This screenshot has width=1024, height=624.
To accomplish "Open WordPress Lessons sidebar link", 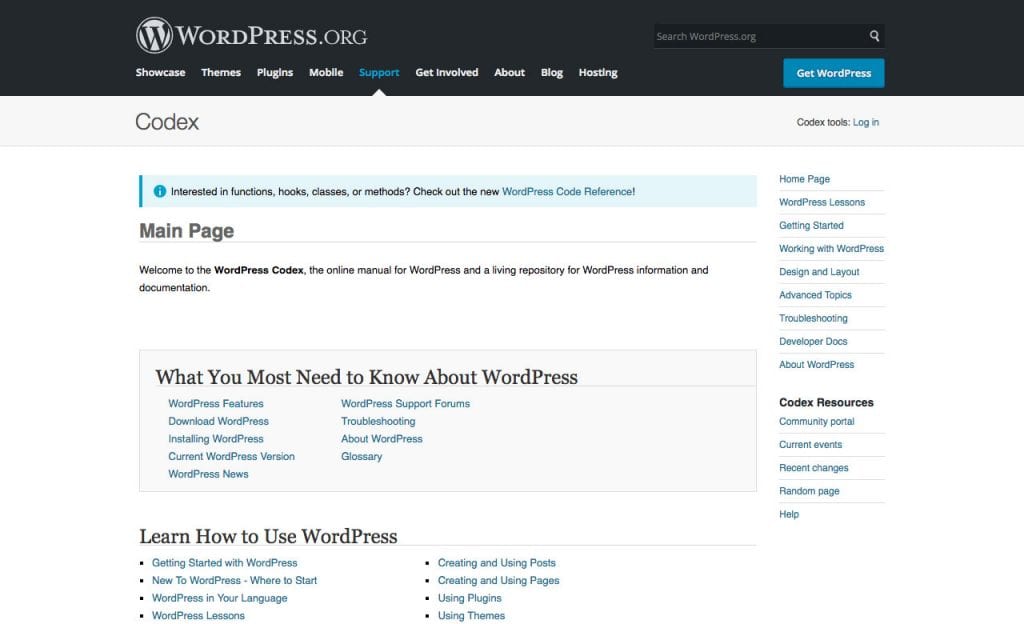I will point(822,202).
